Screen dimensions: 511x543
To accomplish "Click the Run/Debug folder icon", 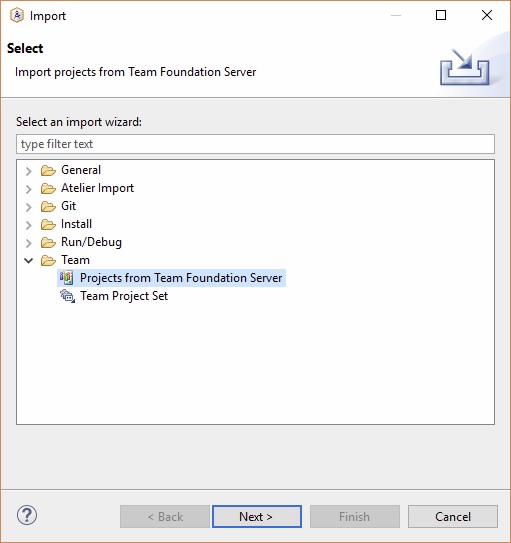I will pos(48,242).
